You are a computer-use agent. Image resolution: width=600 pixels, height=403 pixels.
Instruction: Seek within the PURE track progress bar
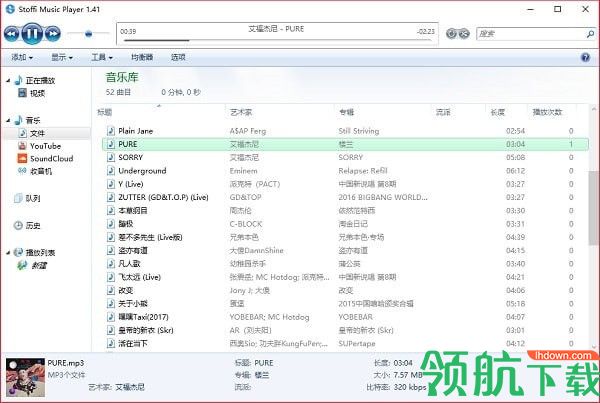click(277, 40)
